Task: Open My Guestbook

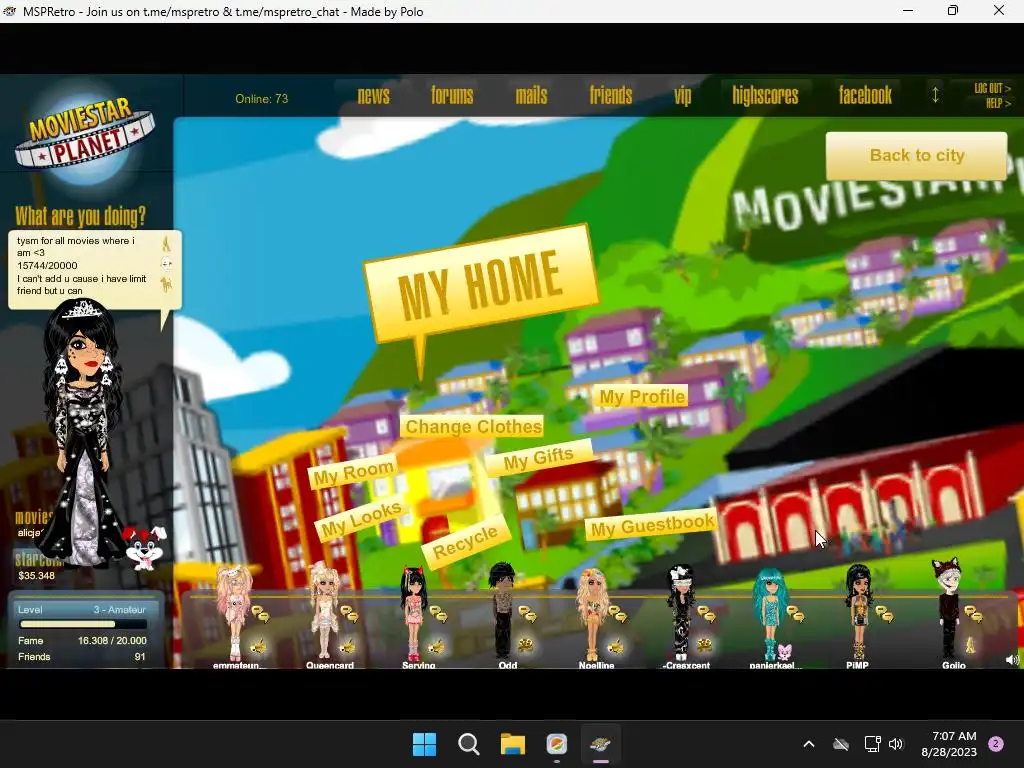Action: (651, 525)
